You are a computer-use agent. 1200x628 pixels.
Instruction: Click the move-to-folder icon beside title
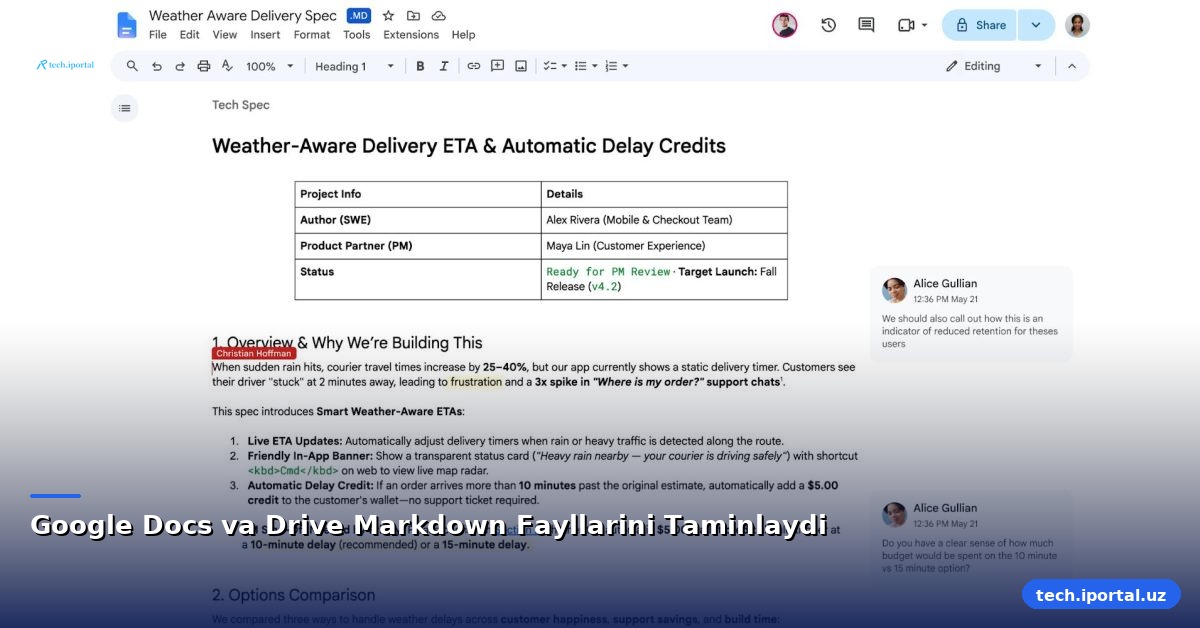click(x=413, y=16)
